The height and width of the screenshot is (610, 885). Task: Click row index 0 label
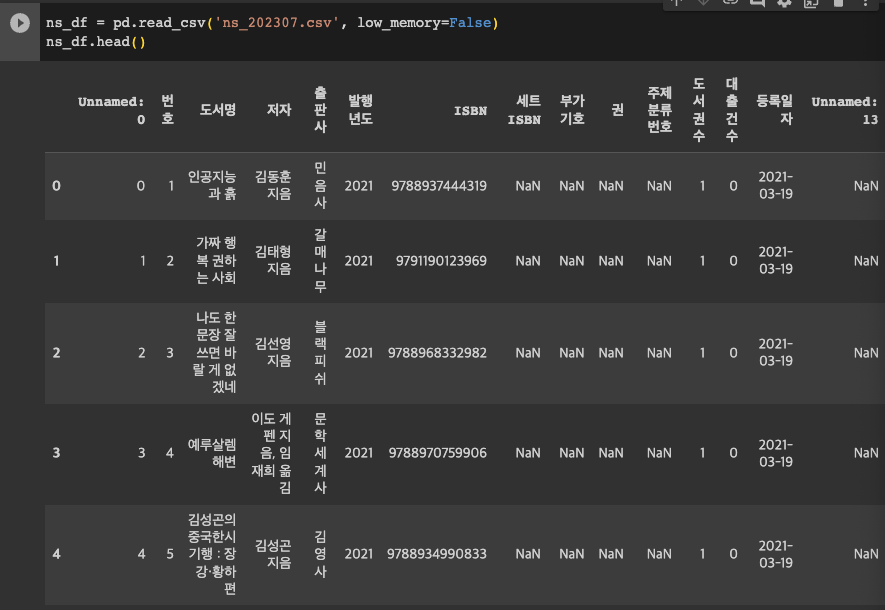point(56,186)
